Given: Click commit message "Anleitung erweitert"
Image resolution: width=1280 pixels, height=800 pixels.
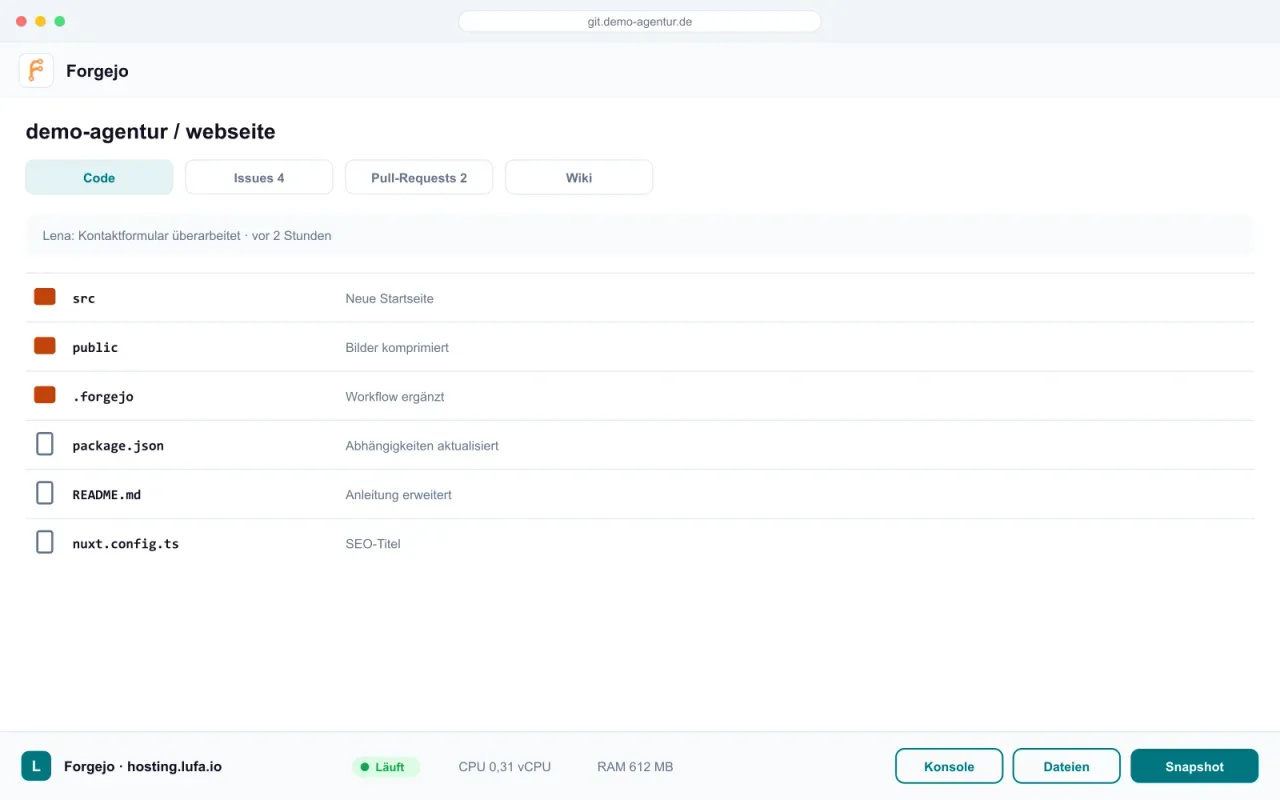Looking at the screenshot, I should click(x=399, y=494).
